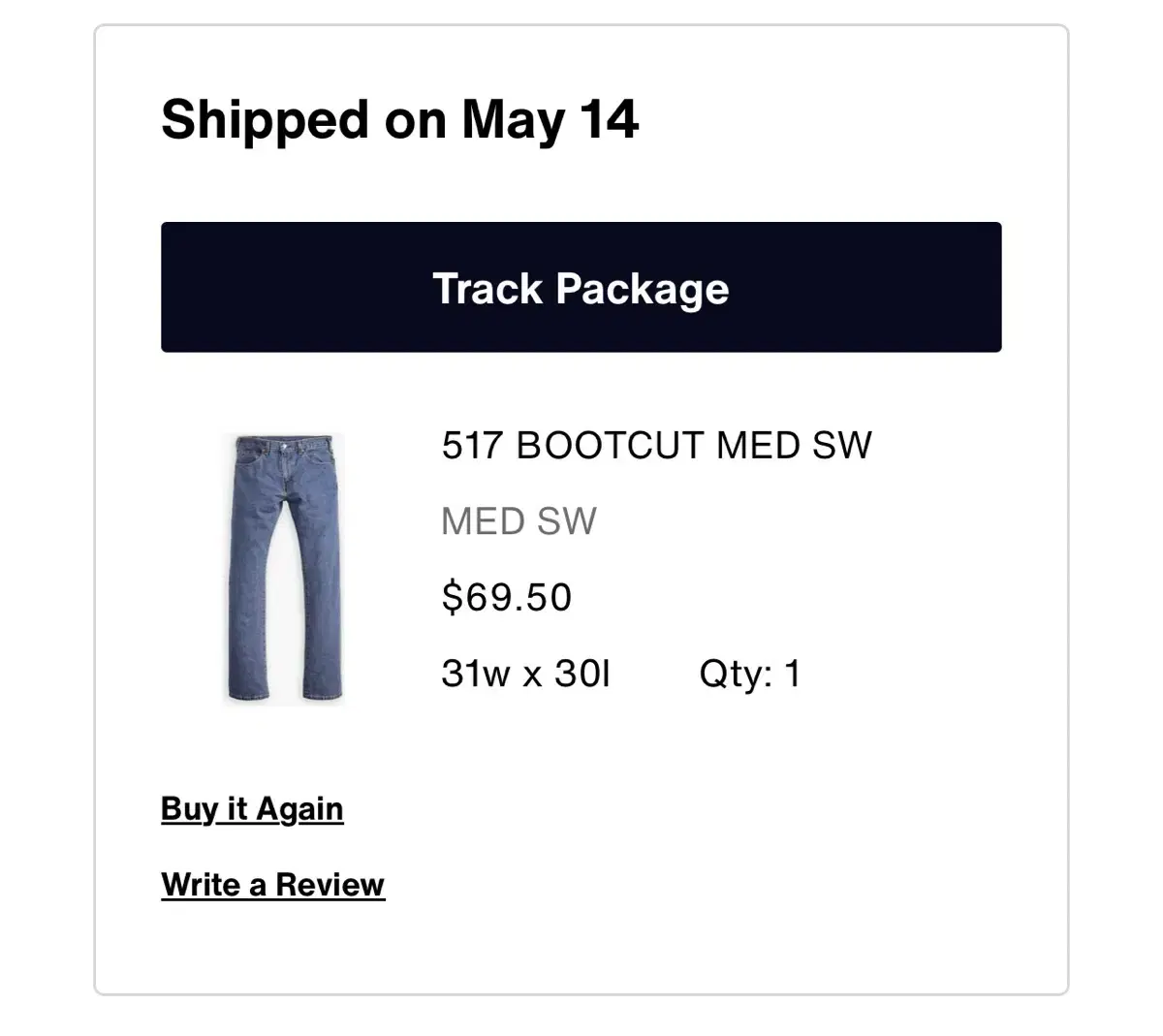Click the product details area
Image resolution: width=1163 pixels, height=1036 pixels.
[656, 557]
